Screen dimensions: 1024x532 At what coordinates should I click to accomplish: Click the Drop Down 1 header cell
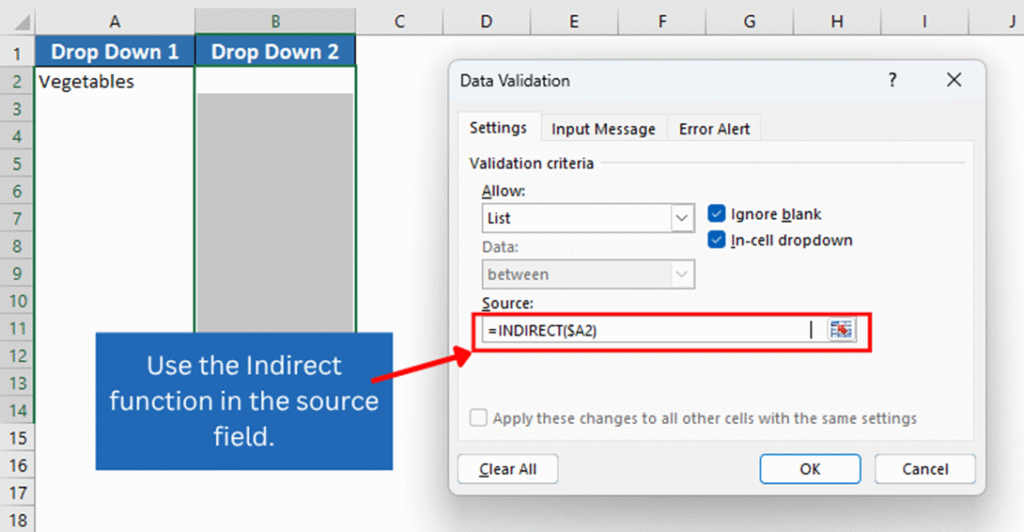[x=114, y=52]
